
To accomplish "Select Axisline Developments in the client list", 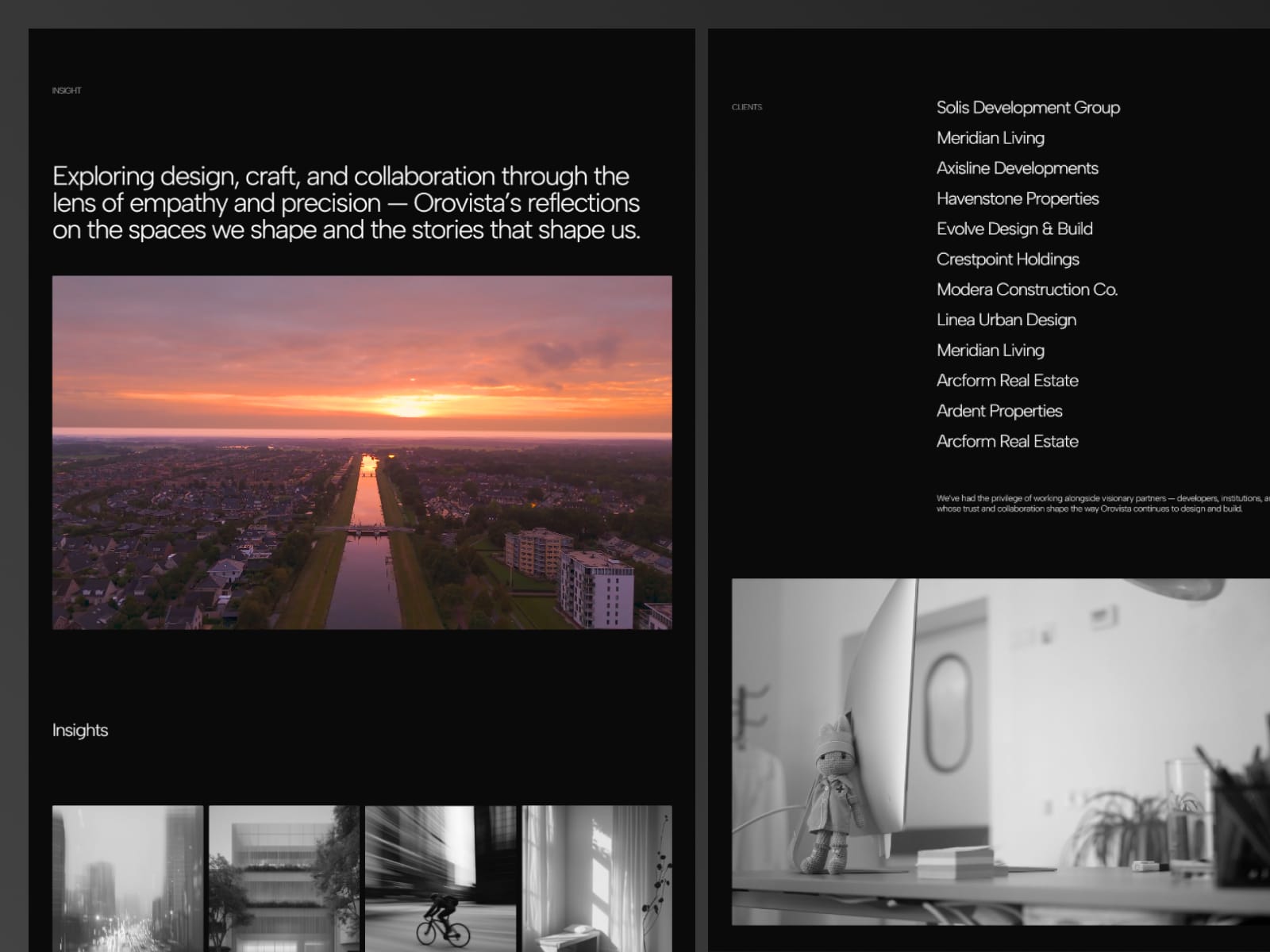I will [1017, 168].
